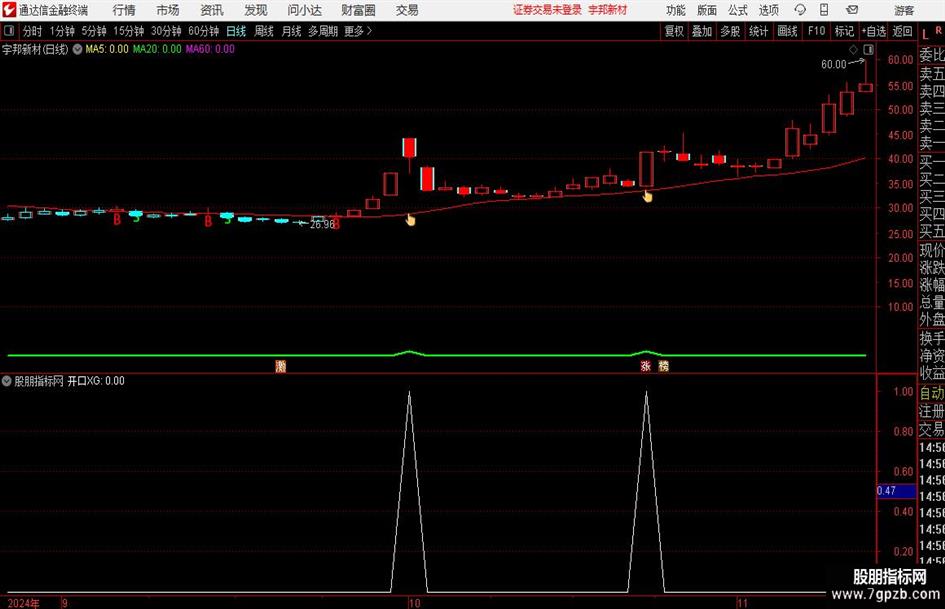Switch to the 5分钟 period tab
This screenshot has height=609, width=945.
click(94, 31)
